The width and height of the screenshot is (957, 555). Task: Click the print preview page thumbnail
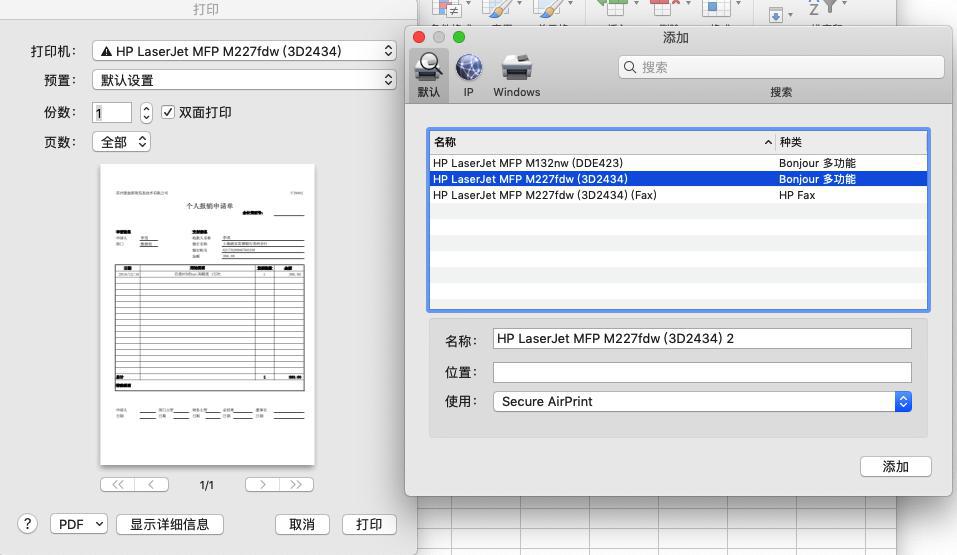pyautogui.click(x=208, y=314)
